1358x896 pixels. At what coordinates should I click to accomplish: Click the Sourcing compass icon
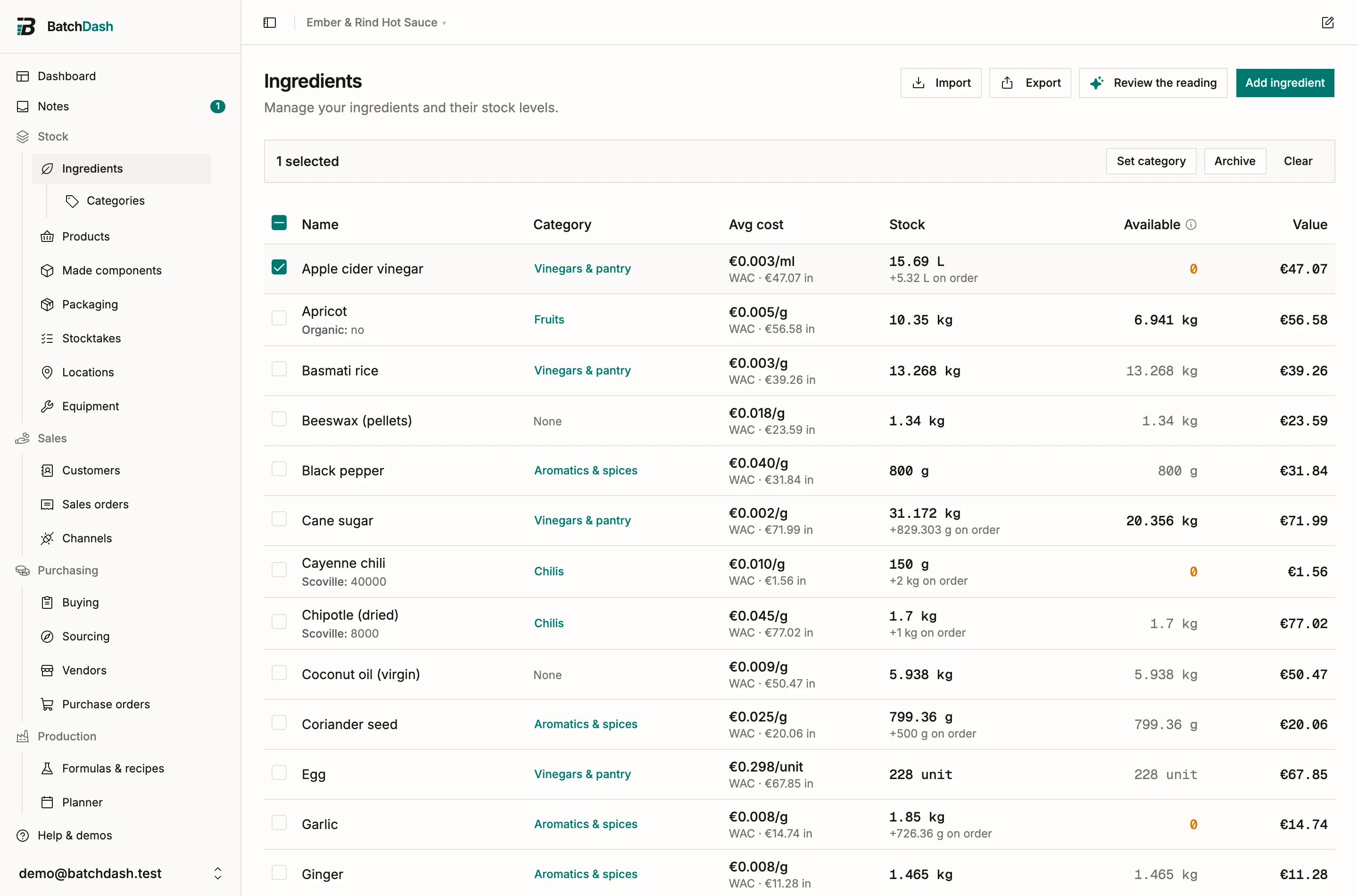(48, 637)
